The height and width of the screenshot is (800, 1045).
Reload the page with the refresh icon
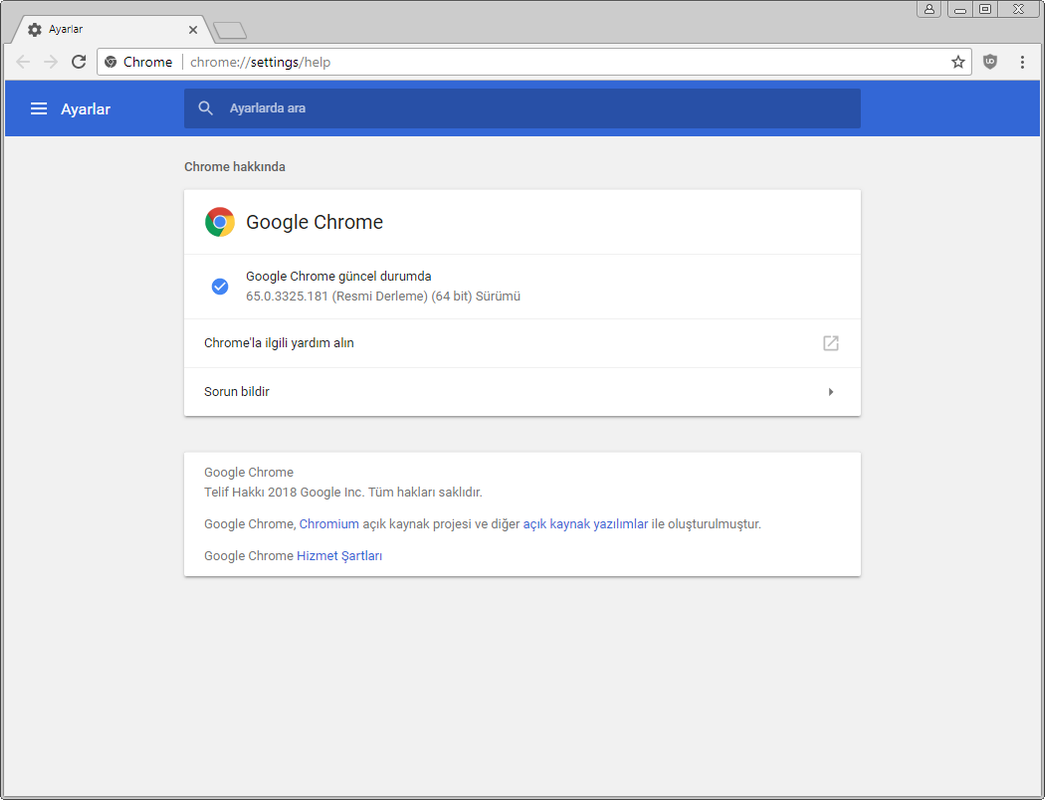[x=79, y=62]
